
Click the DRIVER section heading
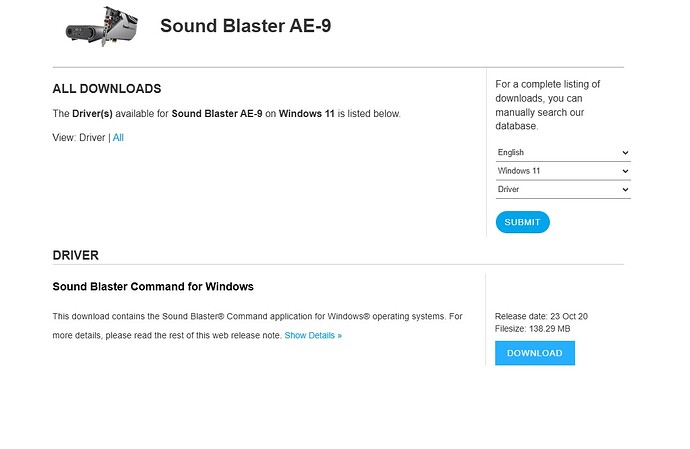coord(76,256)
